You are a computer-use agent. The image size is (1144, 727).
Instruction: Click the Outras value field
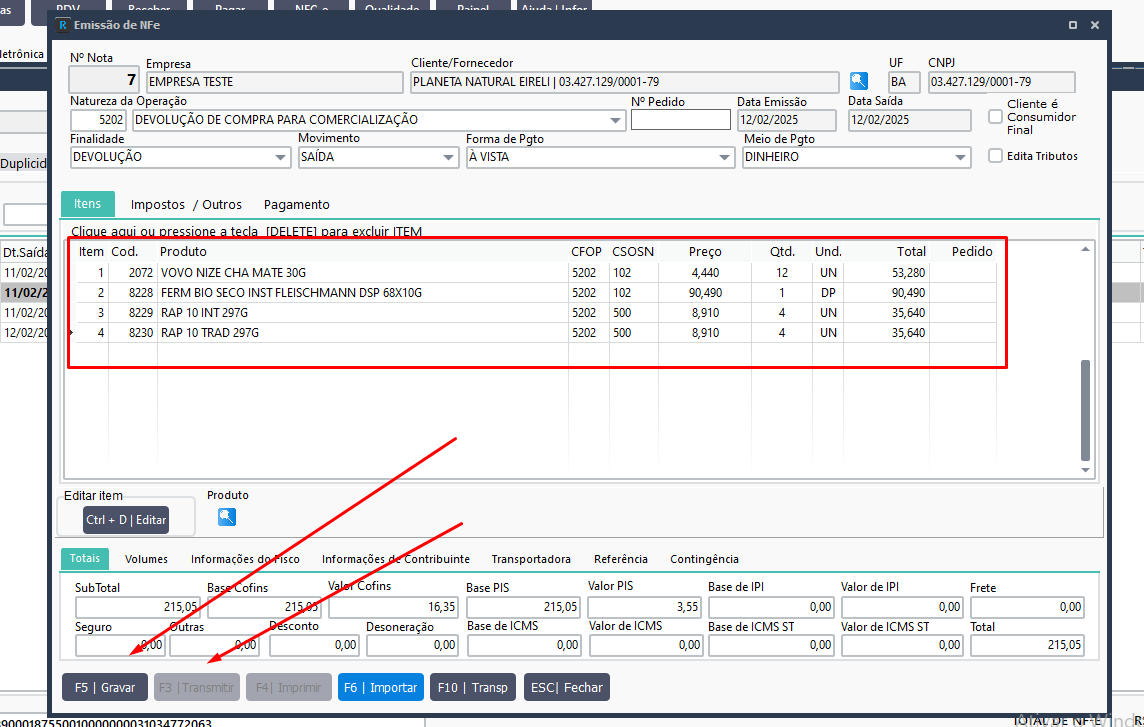coord(214,645)
